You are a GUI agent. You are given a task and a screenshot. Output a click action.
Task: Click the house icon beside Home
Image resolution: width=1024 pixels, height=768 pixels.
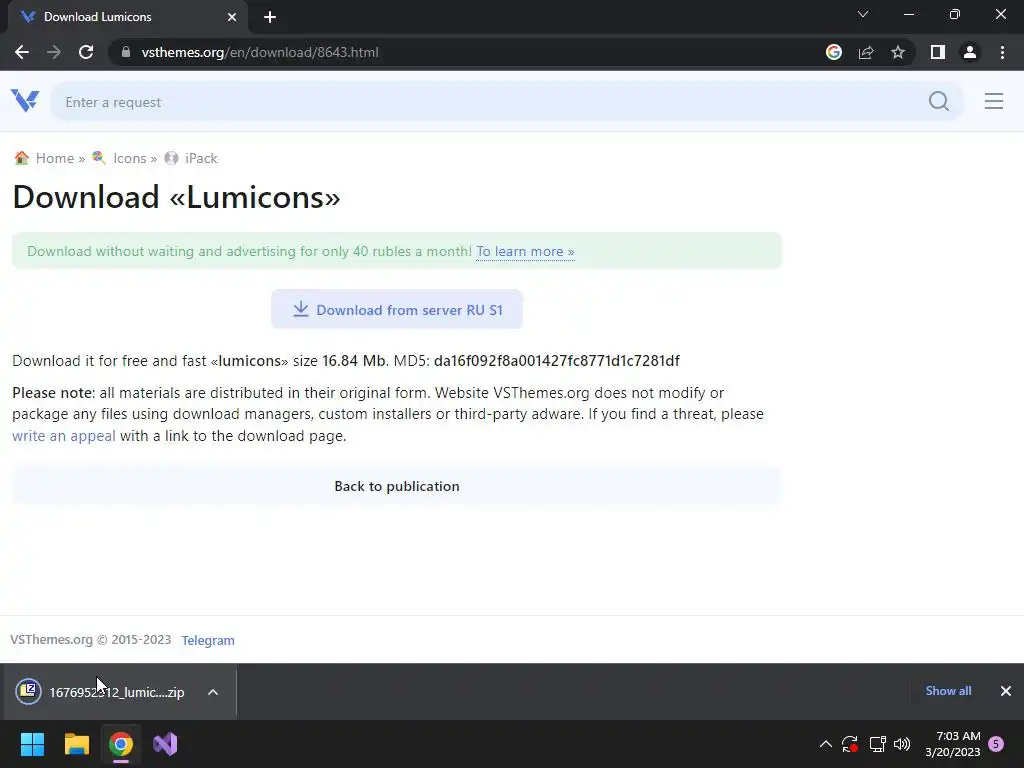pyautogui.click(x=22, y=158)
